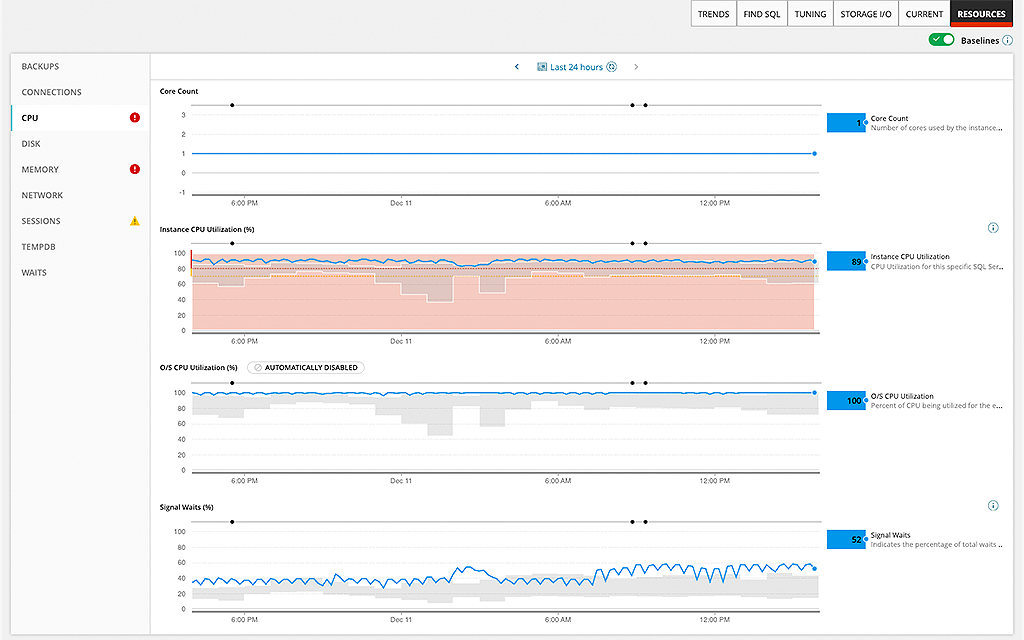Viewport: 1024px width, 640px height.
Task: Open the Instance CPU Utilization info icon
Action: tap(993, 228)
